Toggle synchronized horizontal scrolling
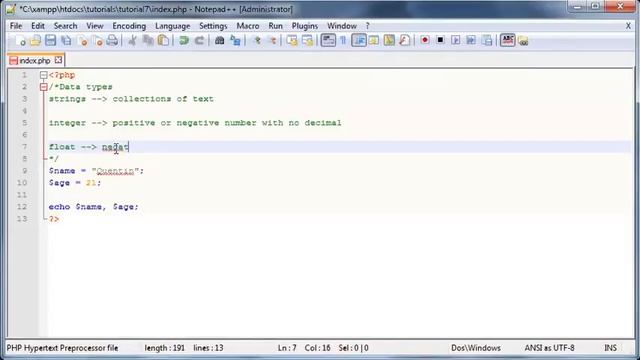The width and height of the screenshot is (640, 360). pos(307,40)
